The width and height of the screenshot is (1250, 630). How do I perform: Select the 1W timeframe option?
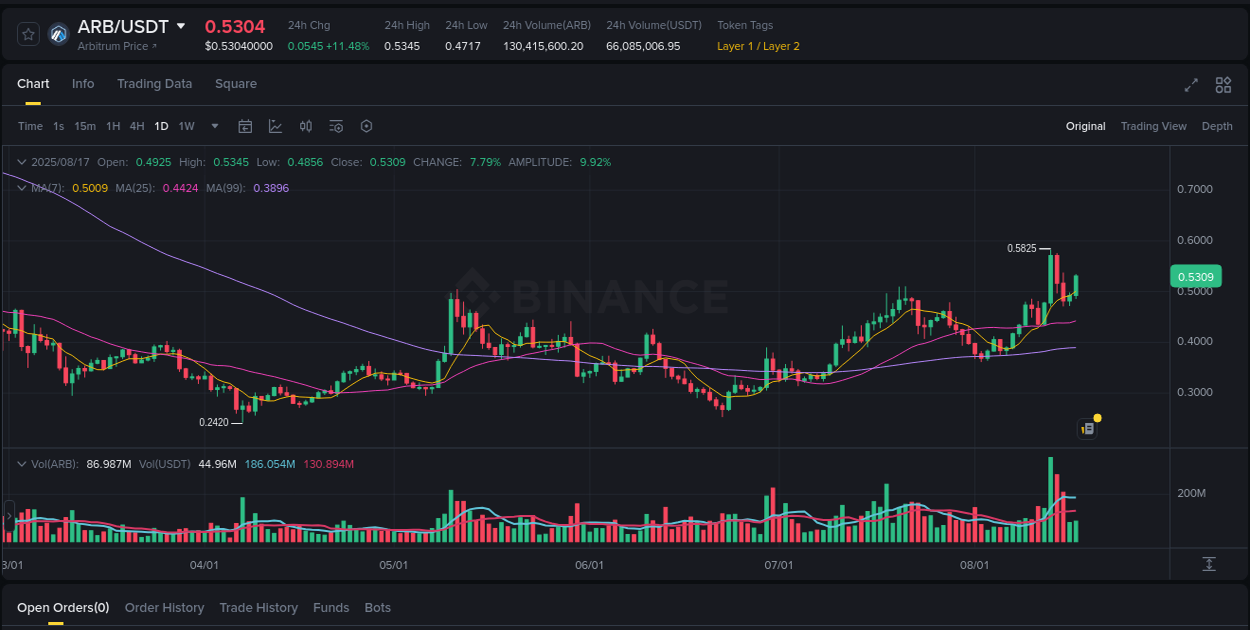pos(186,126)
